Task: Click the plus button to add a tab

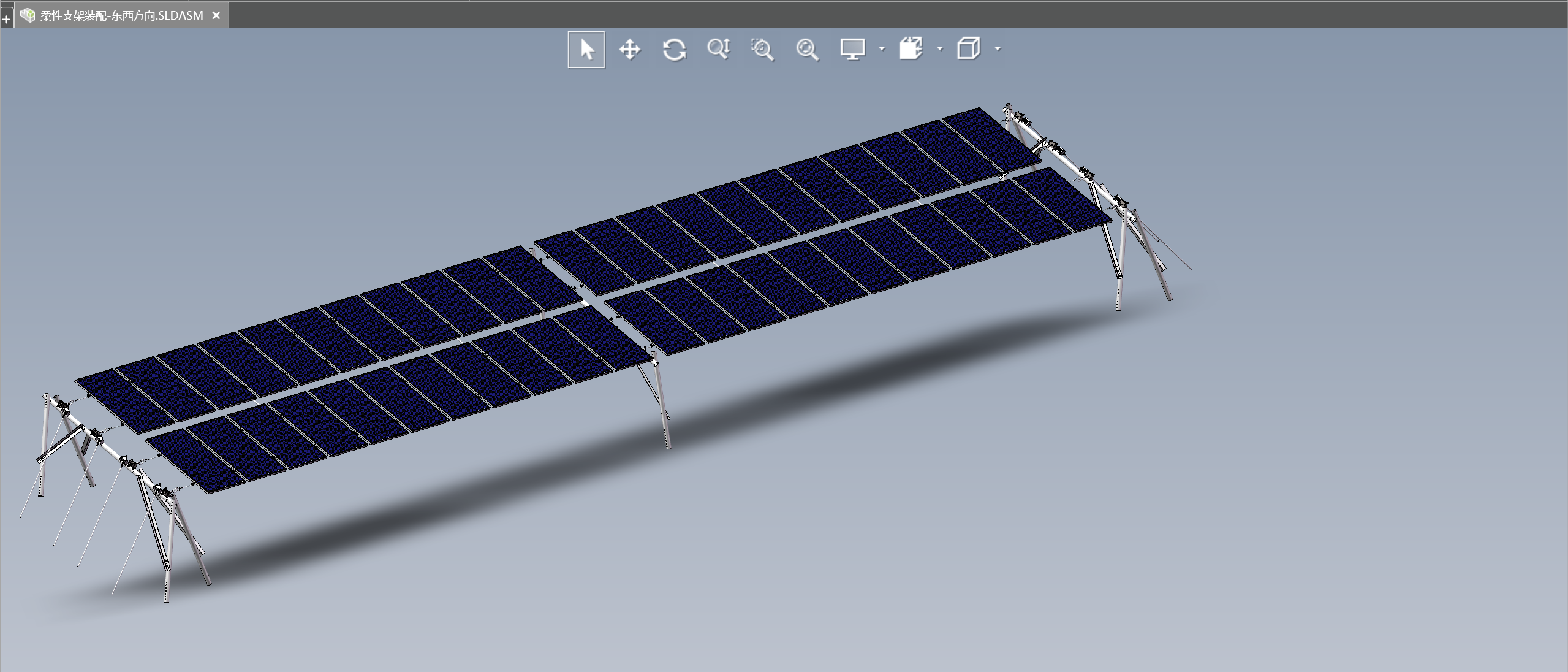Action: [6, 19]
